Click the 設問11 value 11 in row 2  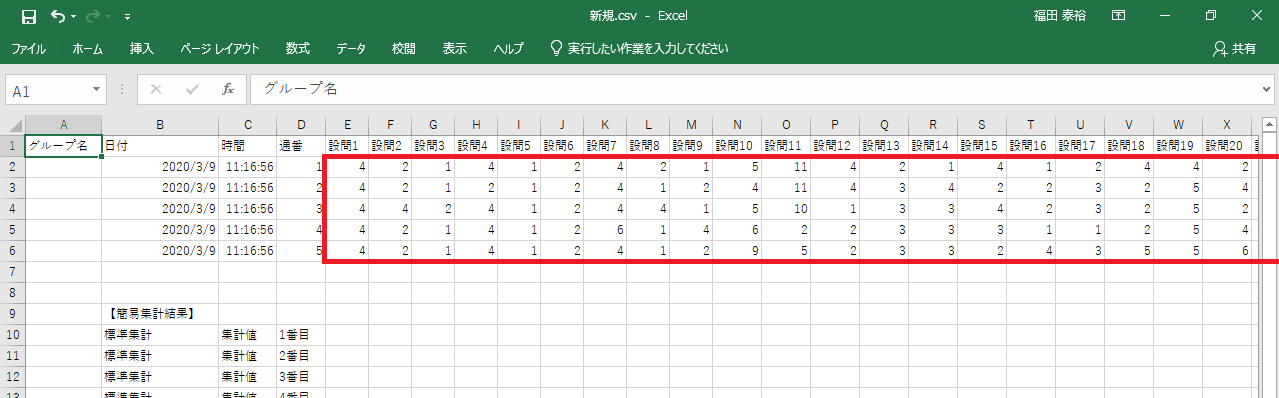tap(786, 167)
